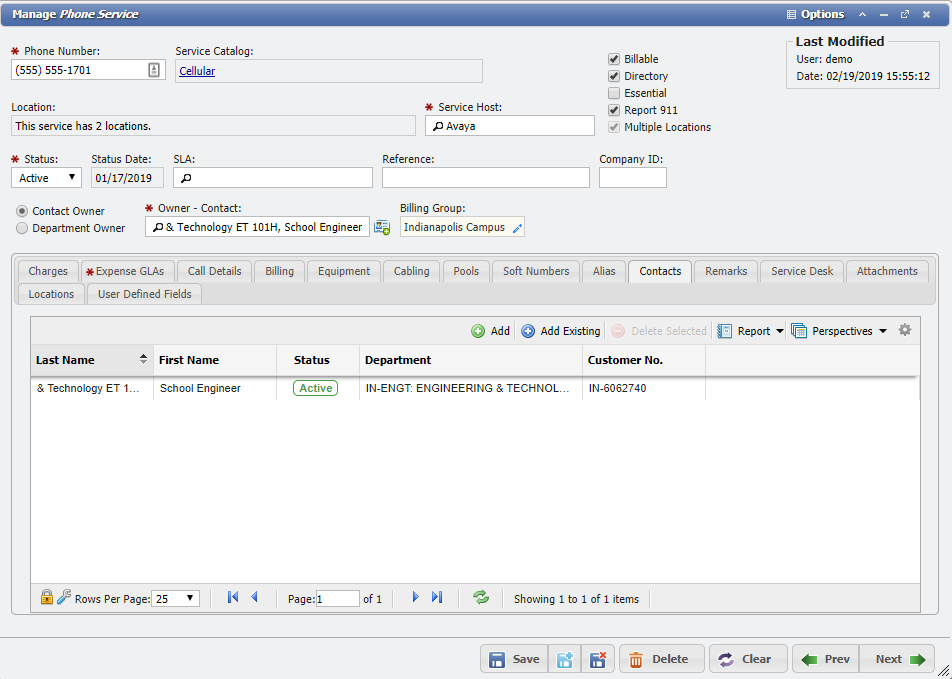The width and height of the screenshot is (952, 679).
Task: Click the wrench icon next to the lock
Action: coord(62,597)
